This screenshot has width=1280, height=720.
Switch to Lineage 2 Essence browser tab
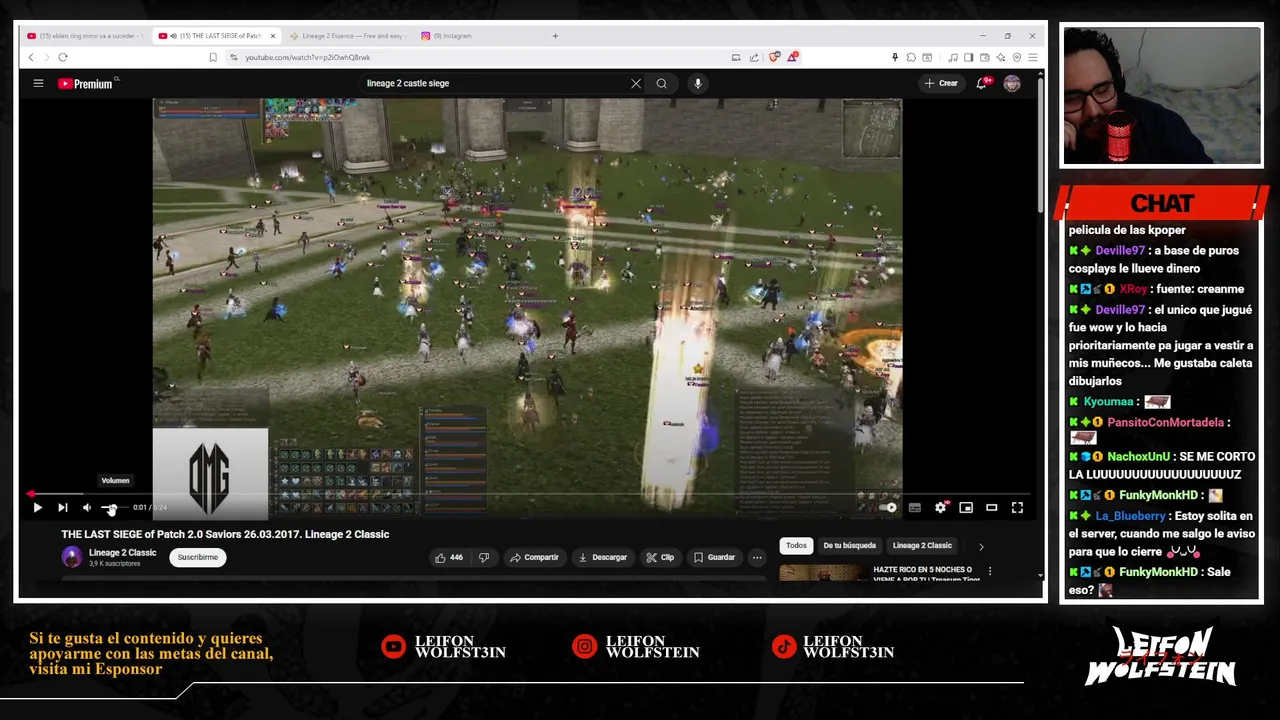tap(348, 35)
